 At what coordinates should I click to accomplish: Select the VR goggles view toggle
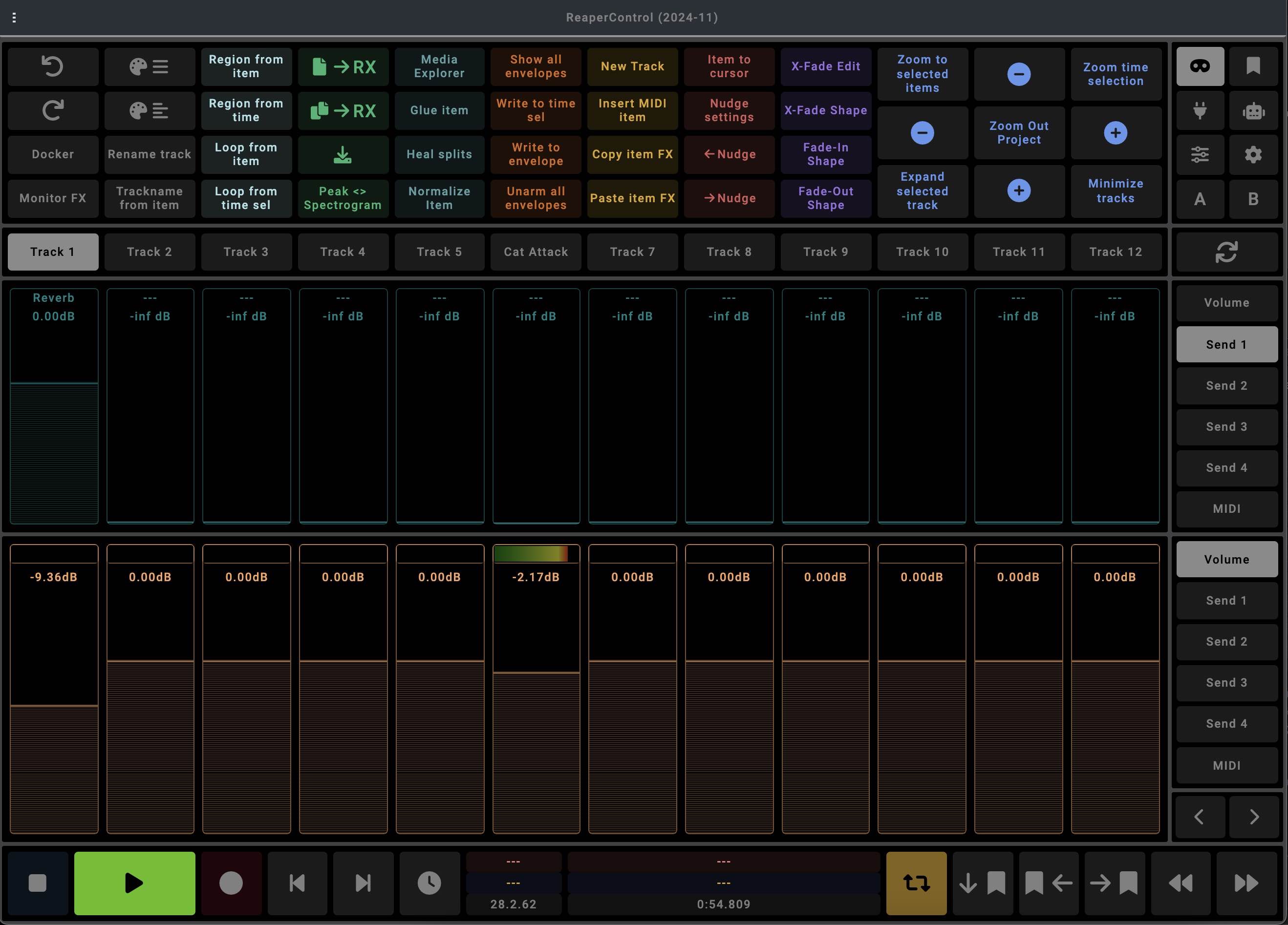click(x=1200, y=66)
